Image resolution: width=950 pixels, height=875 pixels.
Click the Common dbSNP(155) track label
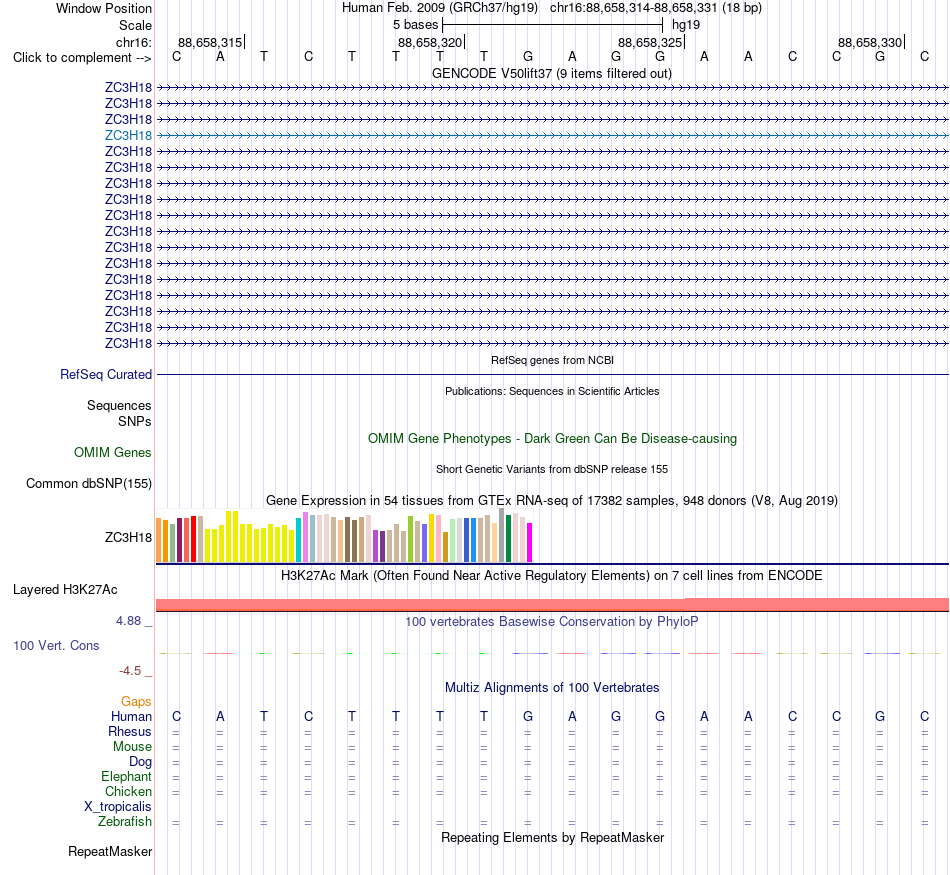(88, 484)
